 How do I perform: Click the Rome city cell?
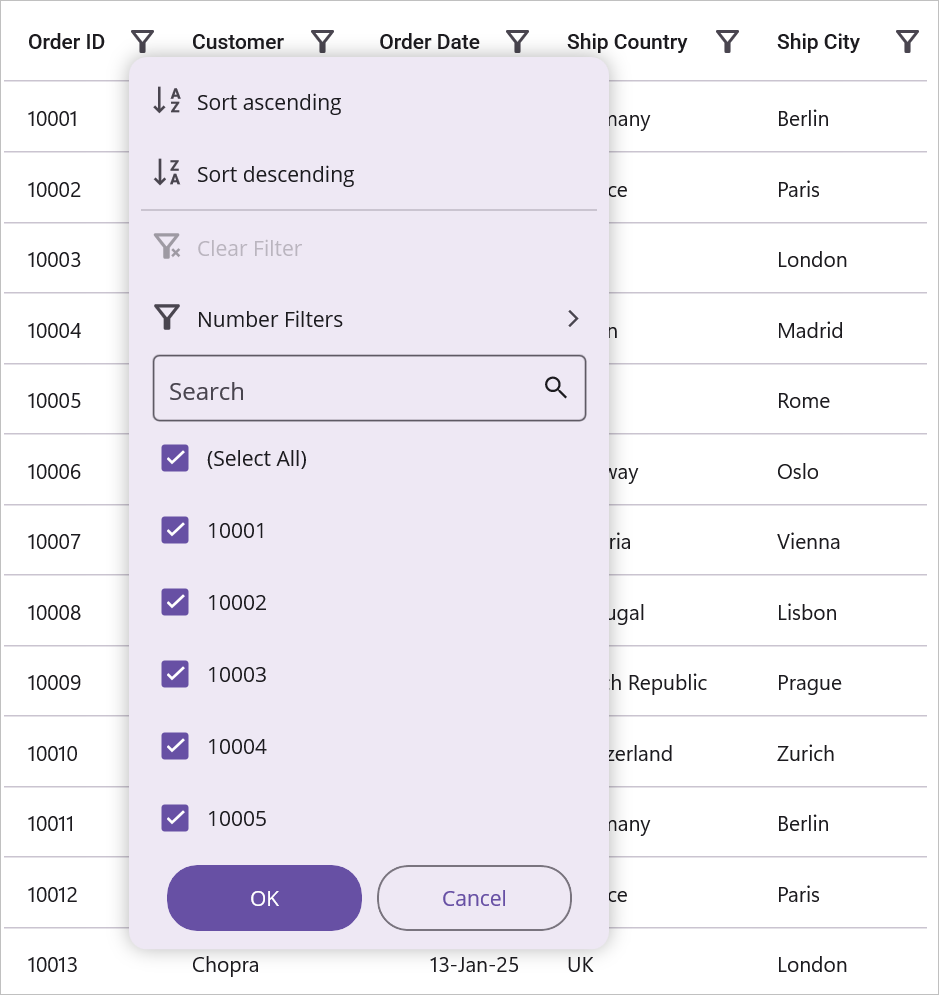point(803,400)
